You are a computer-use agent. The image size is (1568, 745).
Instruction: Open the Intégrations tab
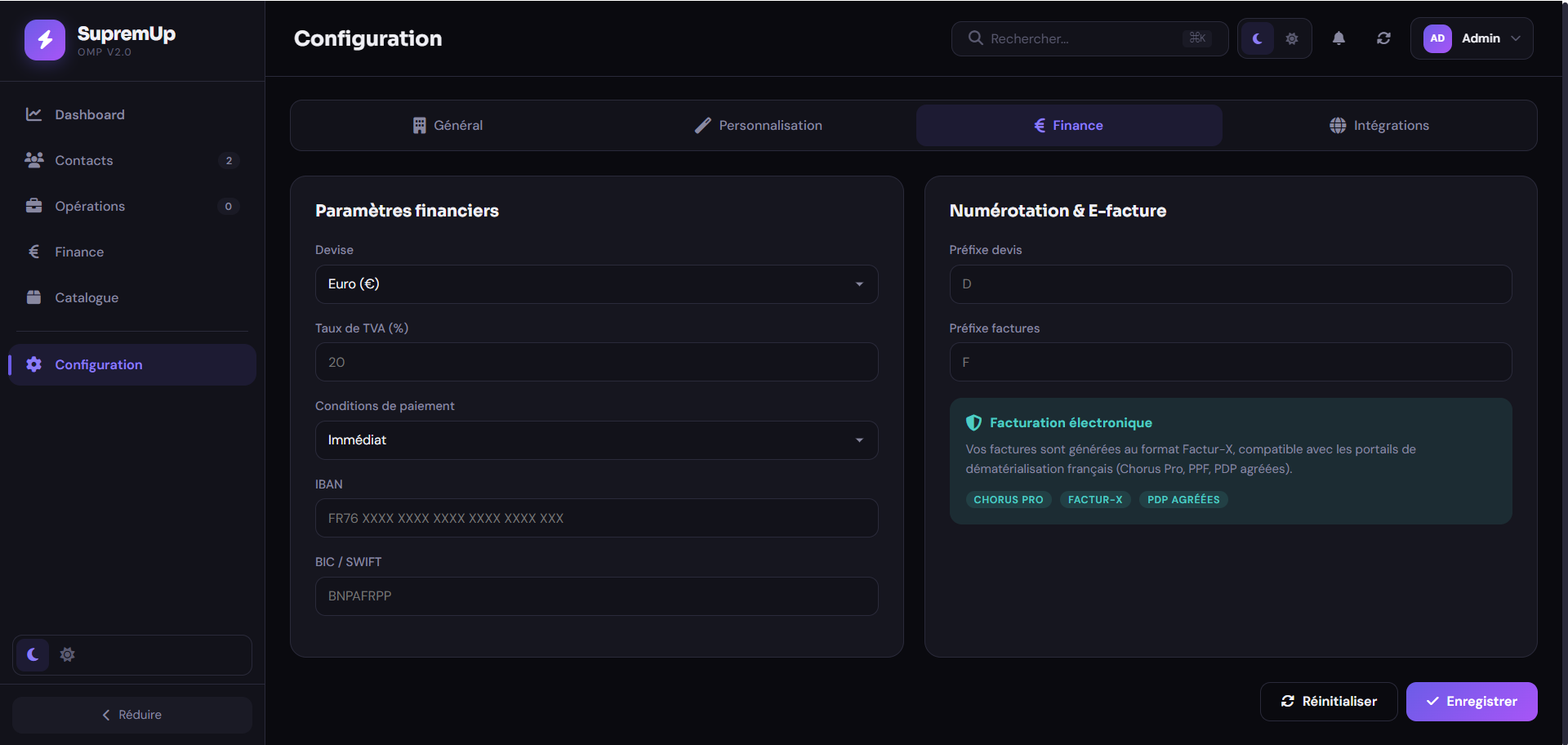click(x=1379, y=125)
